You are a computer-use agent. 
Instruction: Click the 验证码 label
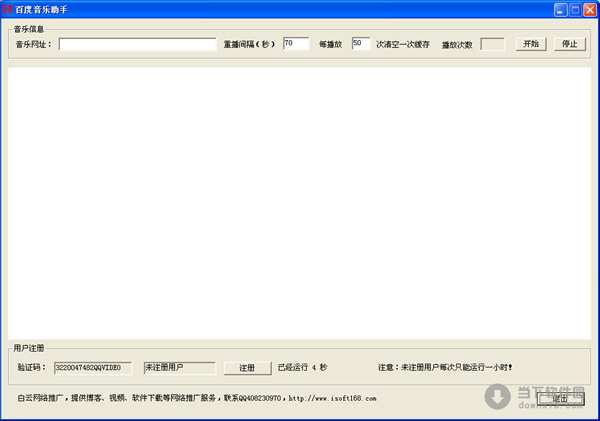31,367
